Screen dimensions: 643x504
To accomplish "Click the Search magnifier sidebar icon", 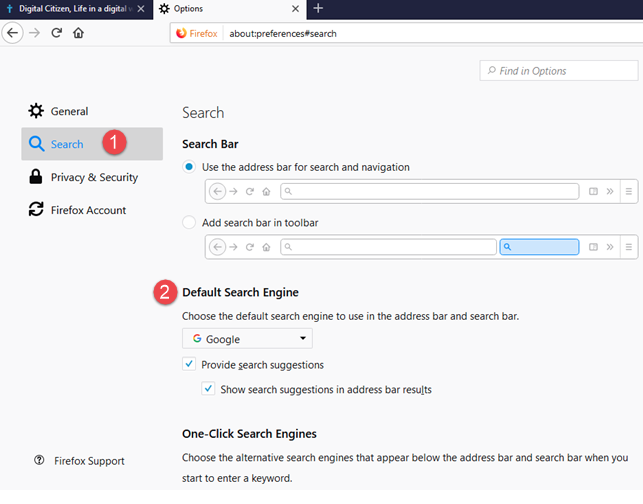I will tap(36, 144).
